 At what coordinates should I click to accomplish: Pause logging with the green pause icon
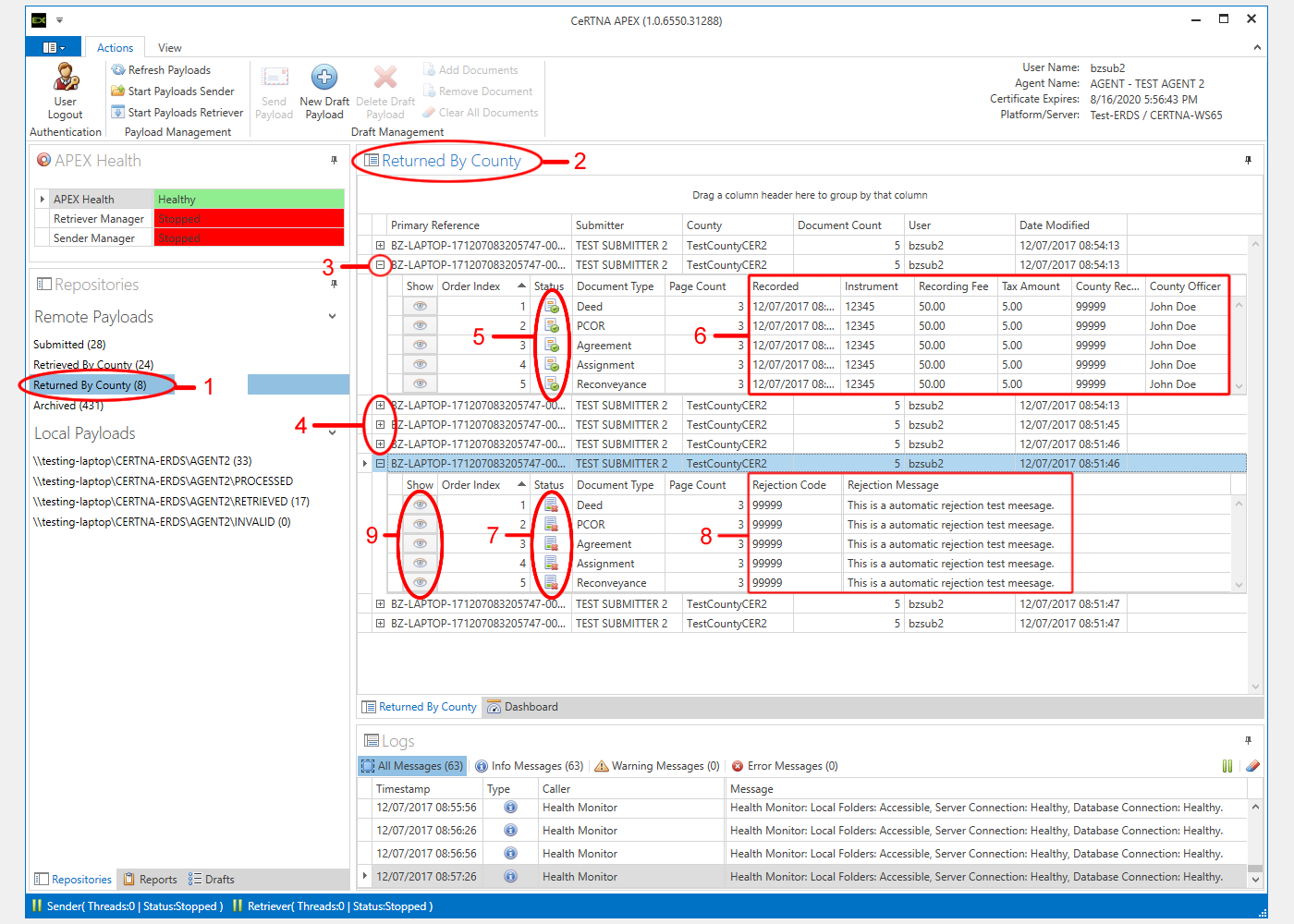(1227, 766)
